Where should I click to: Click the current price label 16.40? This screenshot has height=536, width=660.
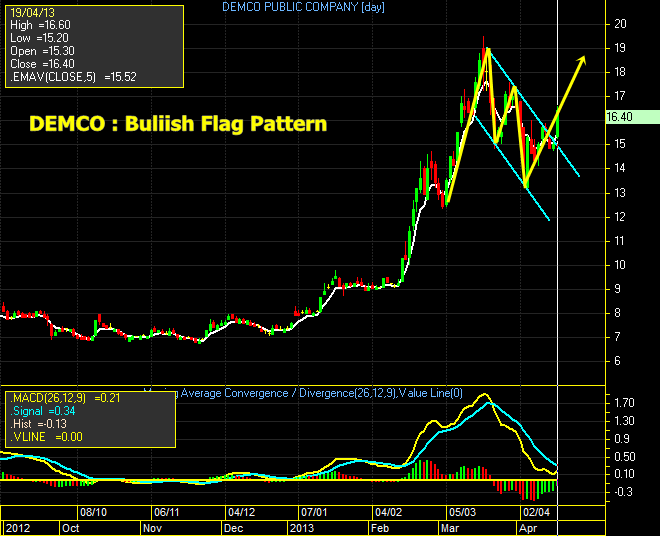[x=619, y=117]
